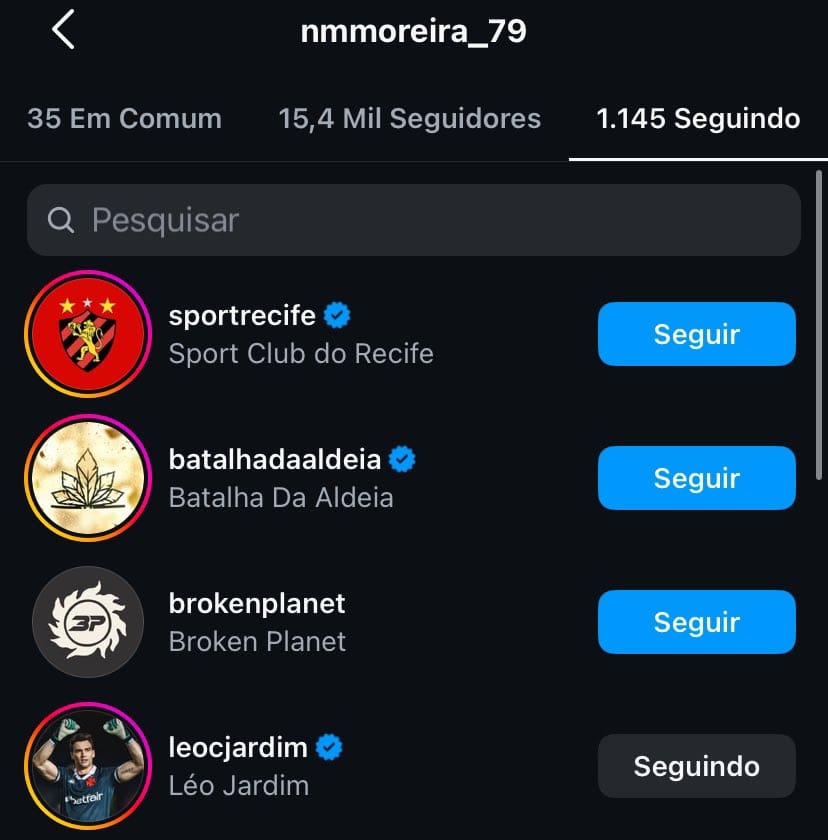Switch to 15,4 Mil Seguidores tab
This screenshot has height=840, width=828.
410,119
